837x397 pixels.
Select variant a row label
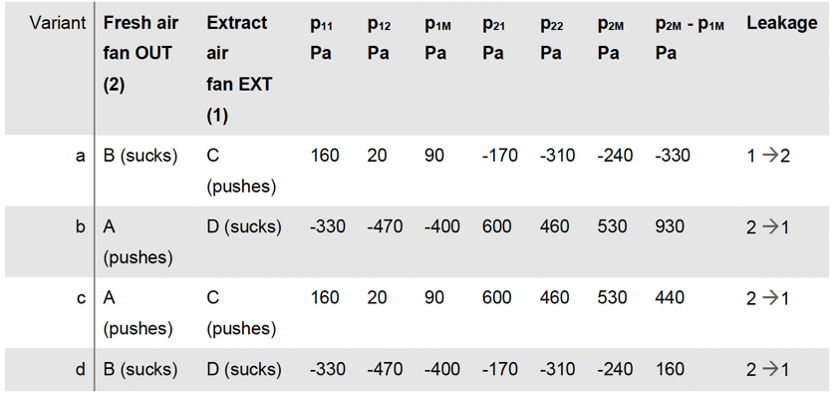pos(81,156)
